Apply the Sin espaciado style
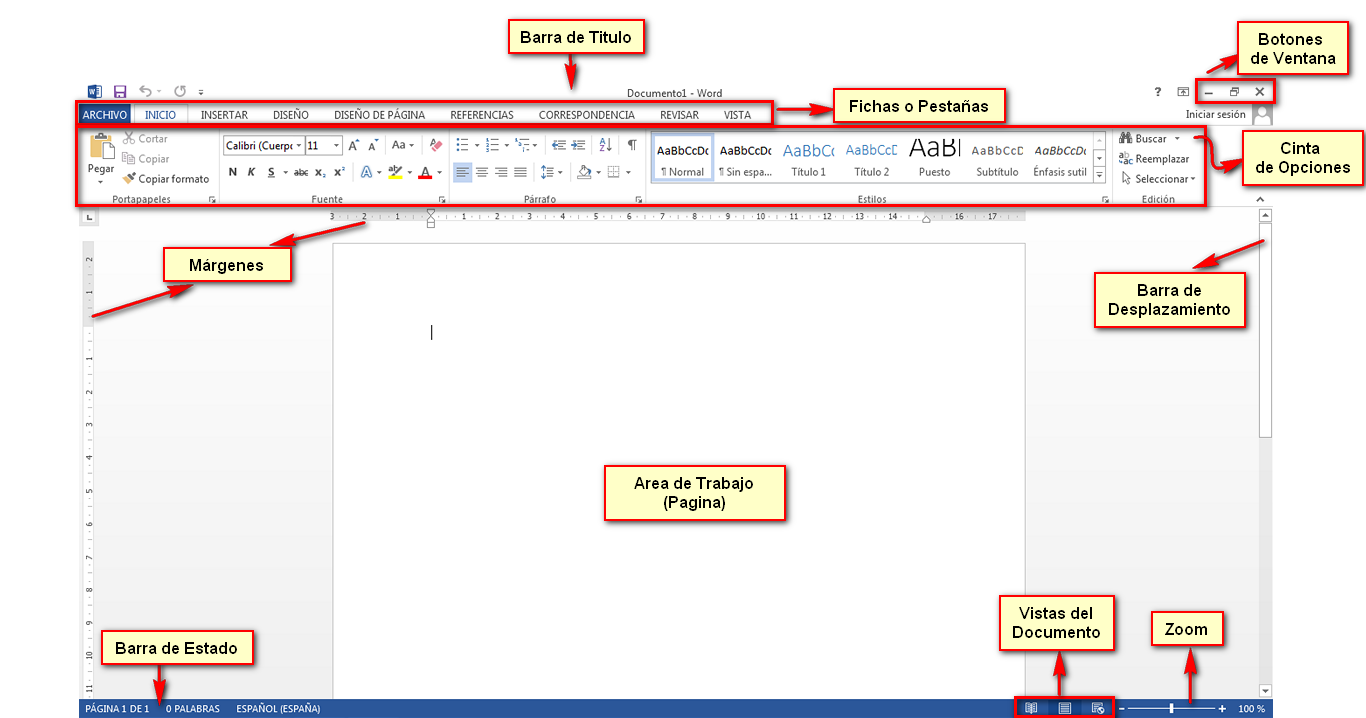The width and height of the screenshot is (1366, 718). point(745,158)
